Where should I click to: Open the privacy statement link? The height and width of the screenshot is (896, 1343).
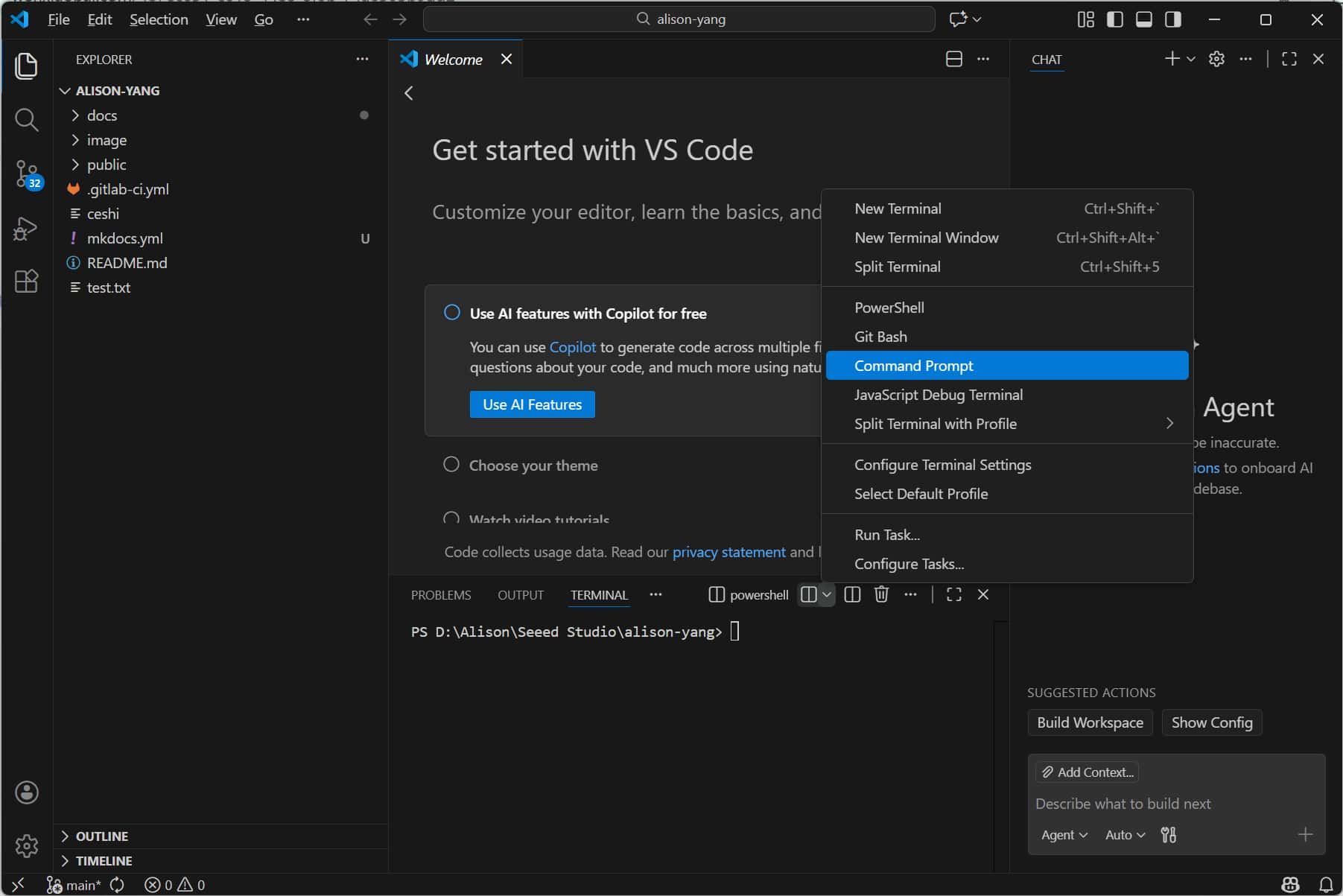[729, 551]
